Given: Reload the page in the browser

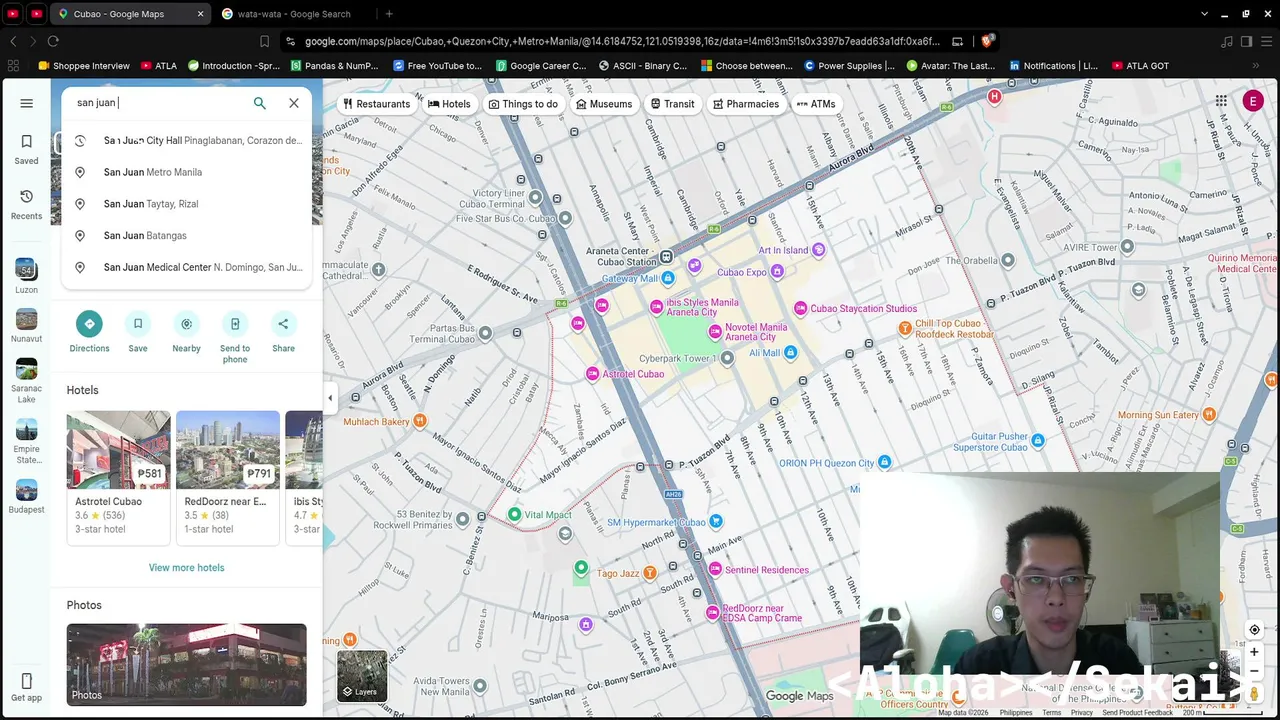Looking at the screenshot, I should pos(53,41).
